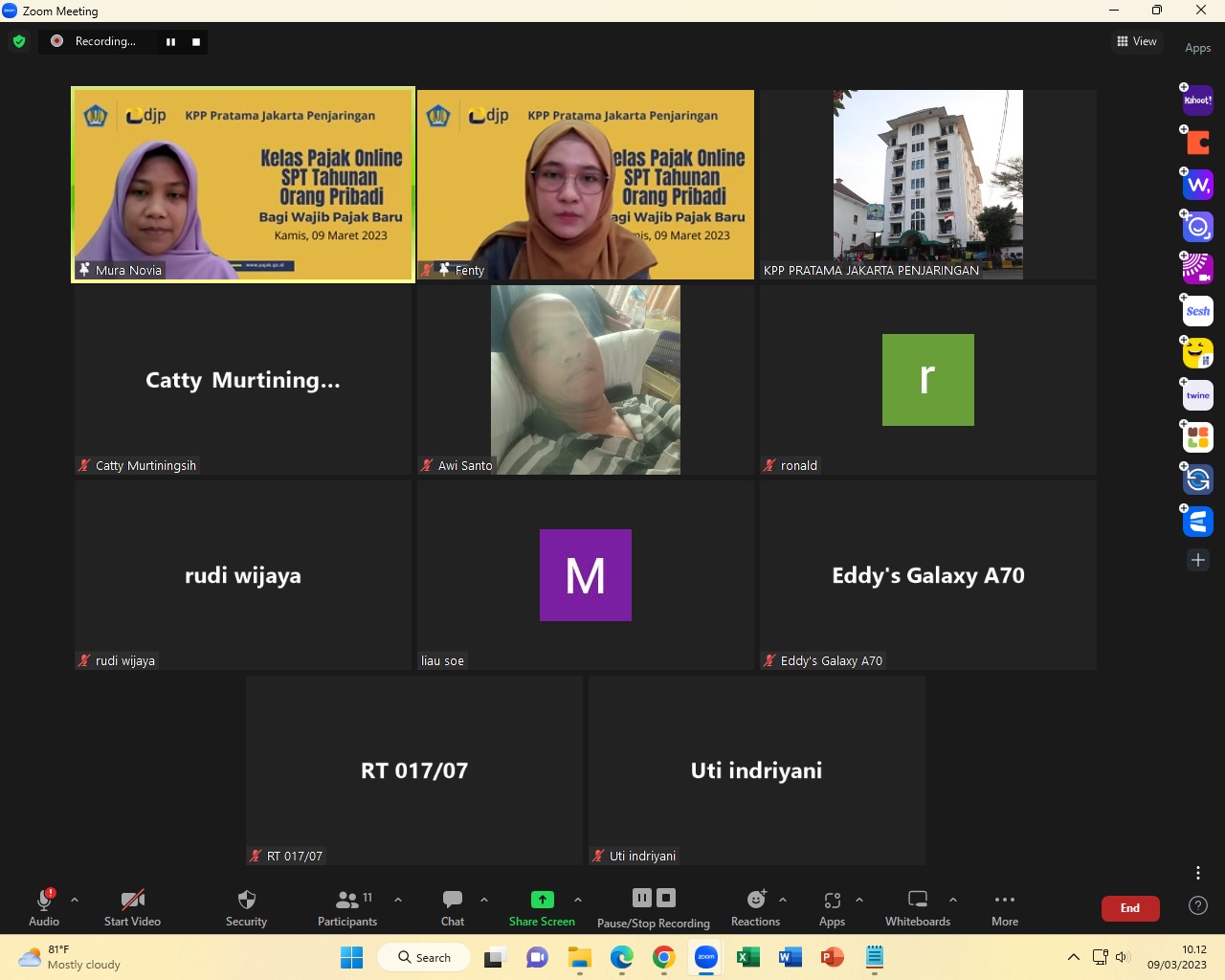The width and height of the screenshot is (1225, 980).
Task: Open the twine app in sidebar
Action: (x=1197, y=395)
